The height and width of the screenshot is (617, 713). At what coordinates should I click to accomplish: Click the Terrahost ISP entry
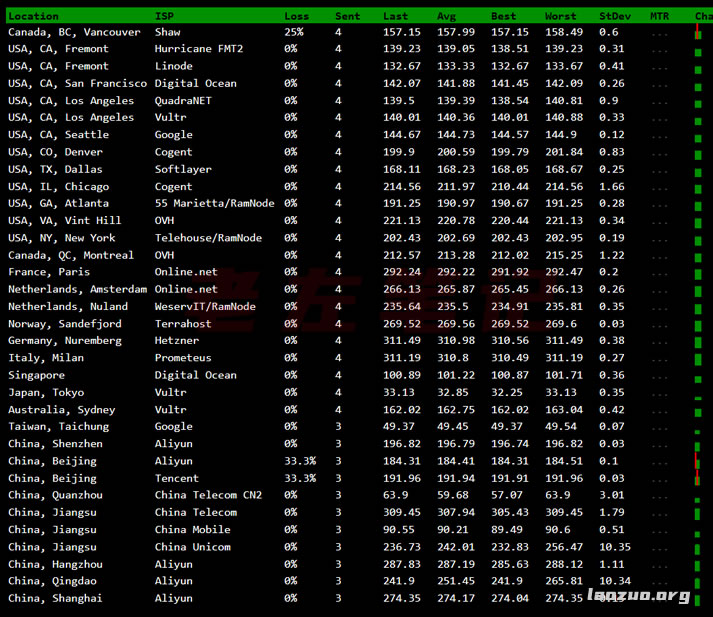(183, 324)
